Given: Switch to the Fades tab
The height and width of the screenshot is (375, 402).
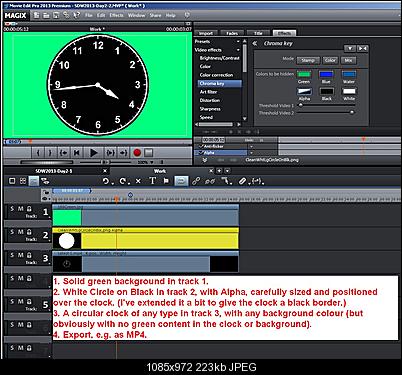Looking at the screenshot, I should [232, 33].
